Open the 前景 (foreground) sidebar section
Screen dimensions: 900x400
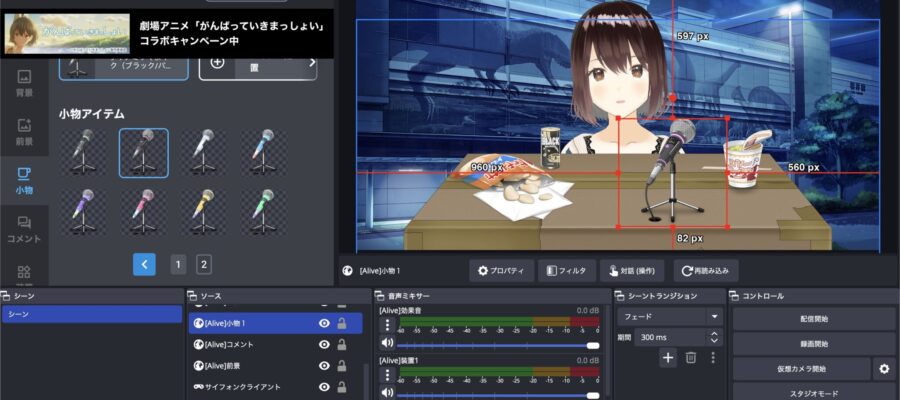tap(24, 132)
